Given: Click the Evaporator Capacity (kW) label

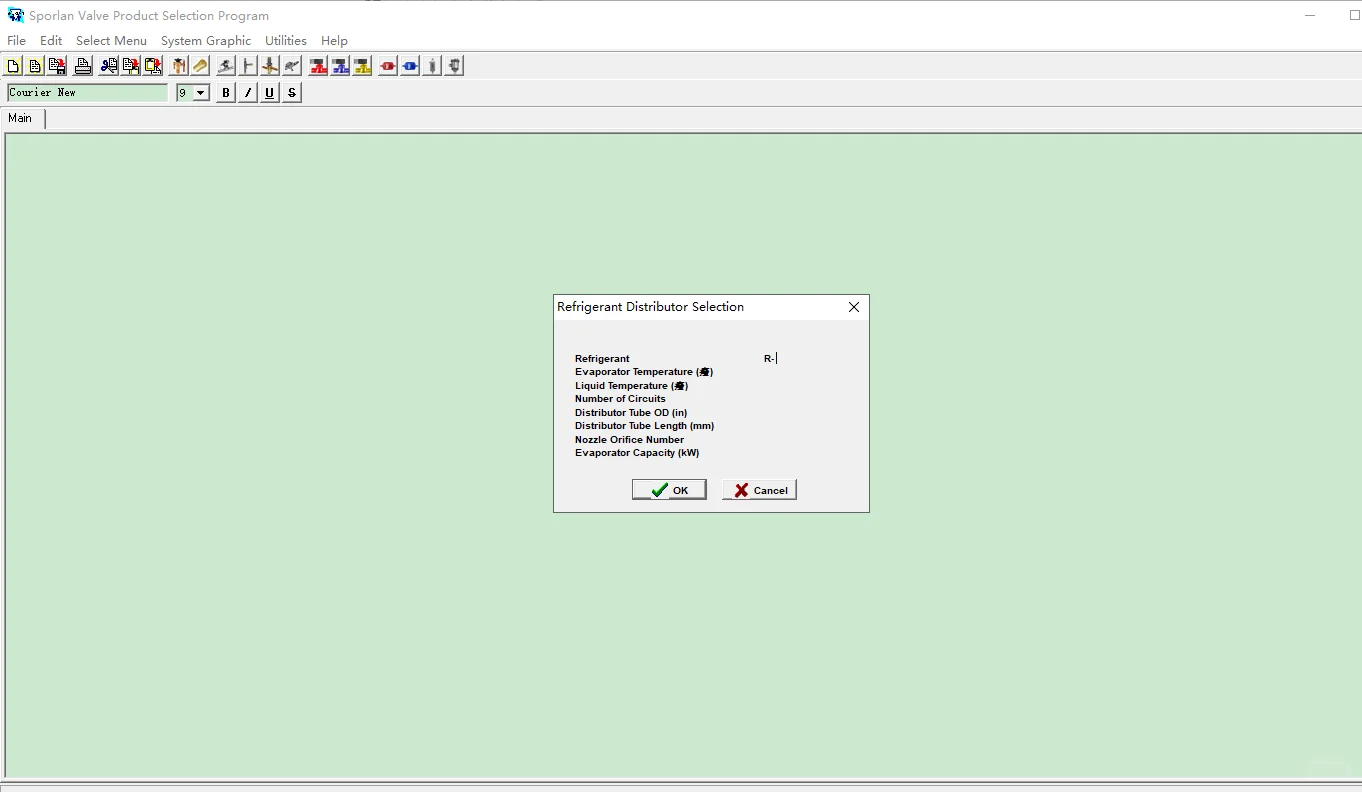Looking at the screenshot, I should click(637, 453).
